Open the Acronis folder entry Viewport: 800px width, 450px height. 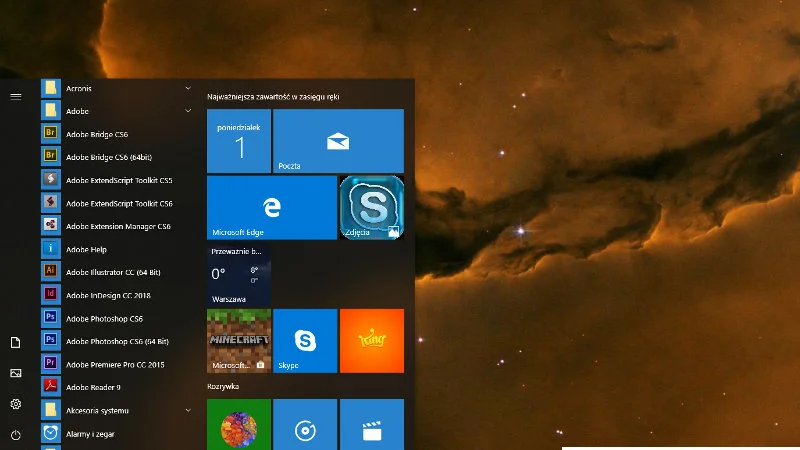point(116,88)
